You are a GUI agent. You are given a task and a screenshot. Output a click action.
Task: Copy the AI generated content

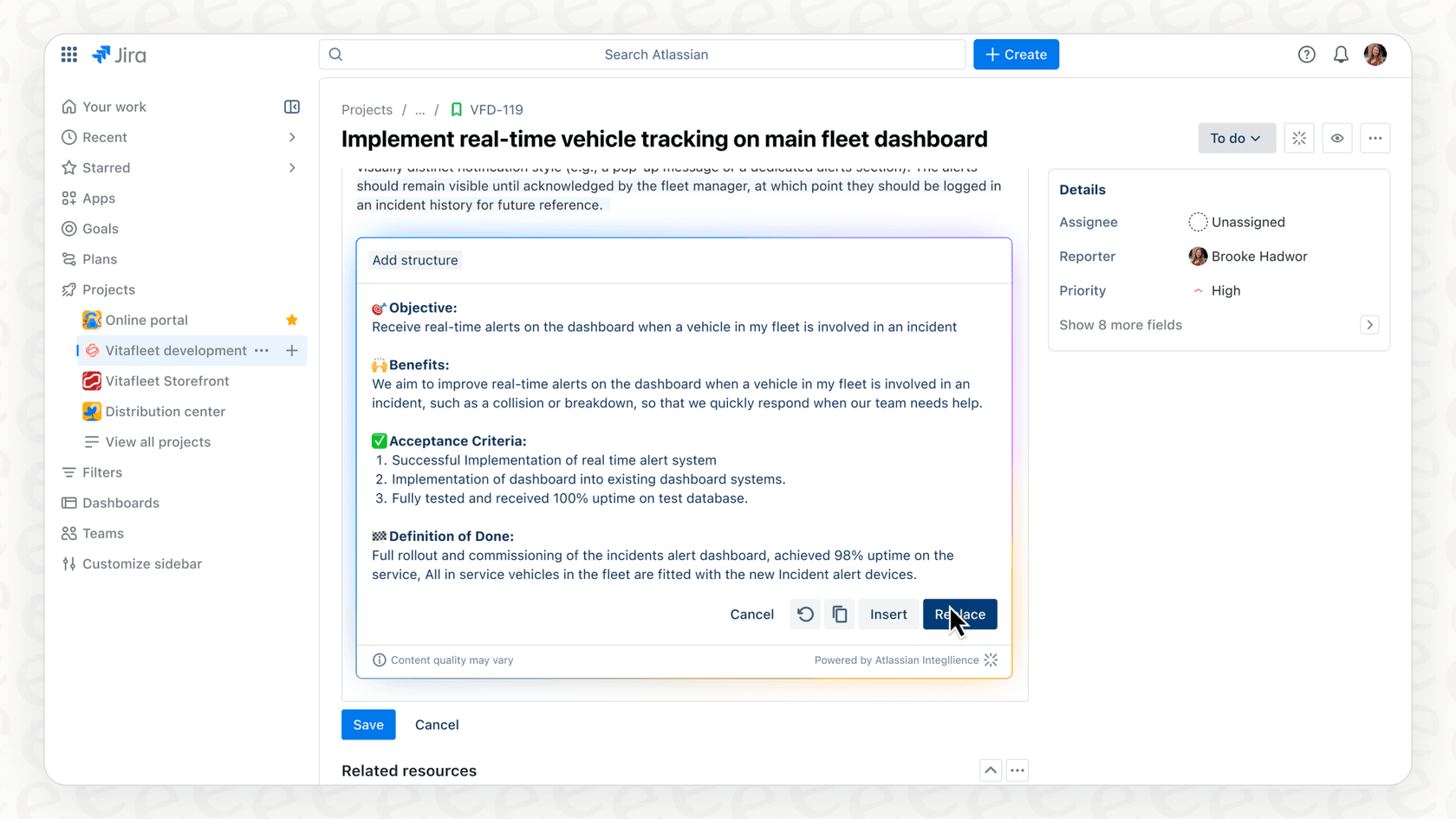point(839,614)
